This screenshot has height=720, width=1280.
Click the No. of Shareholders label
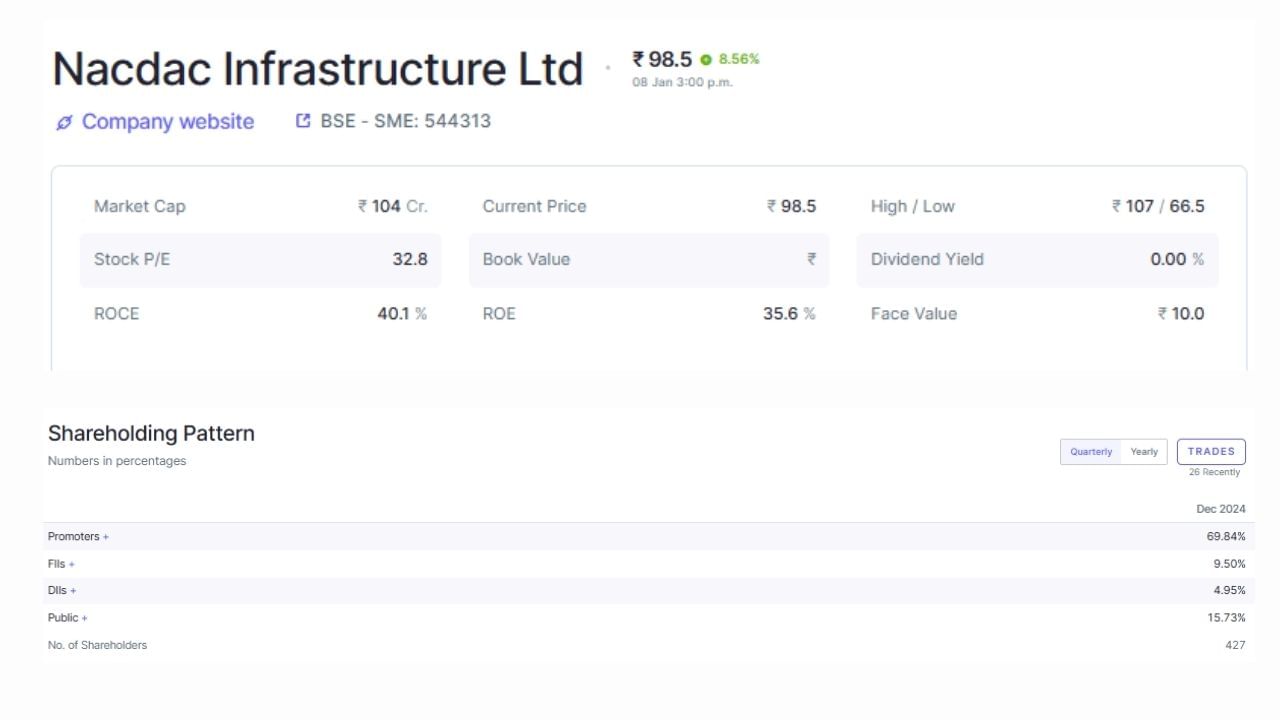pyautogui.click(x=97, y=645)
